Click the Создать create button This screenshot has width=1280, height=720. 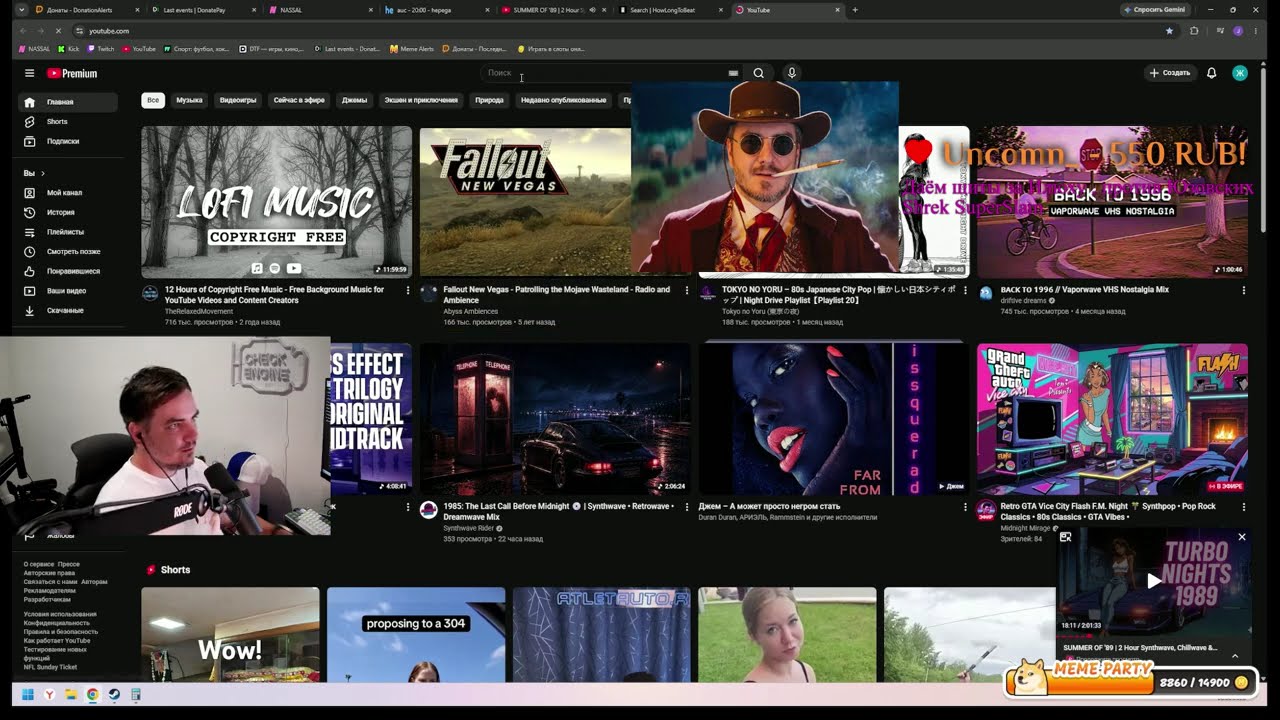tap(1170, 73)
